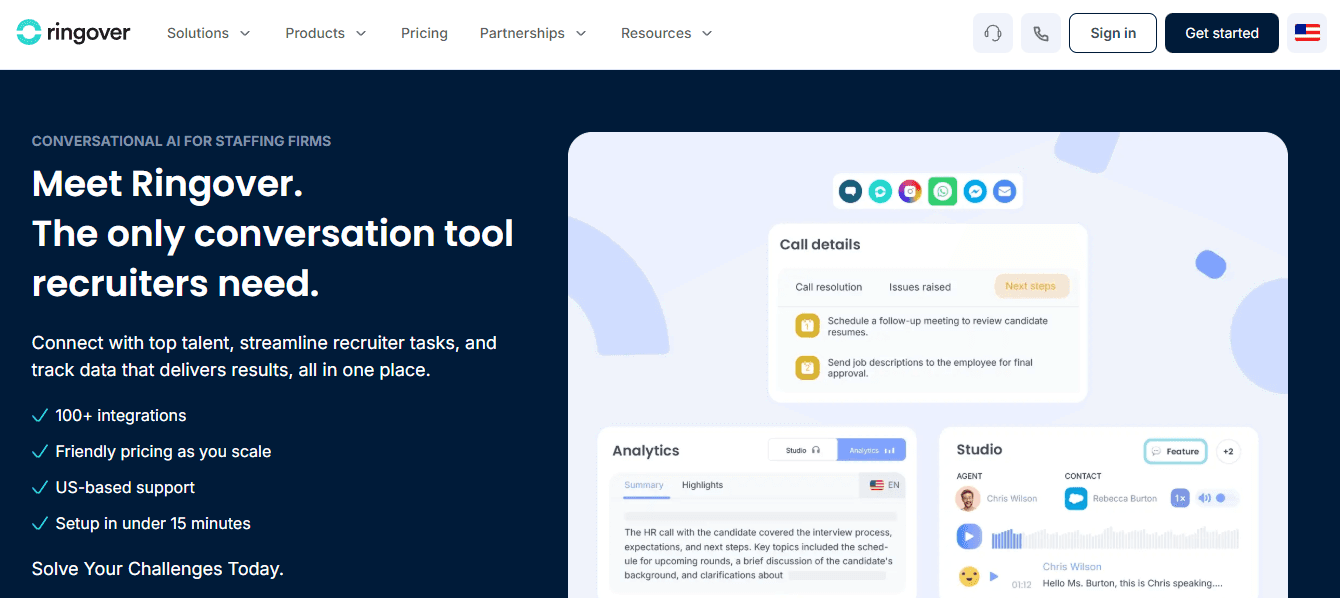Switch the toggle to Analytics

click(872, 450)
